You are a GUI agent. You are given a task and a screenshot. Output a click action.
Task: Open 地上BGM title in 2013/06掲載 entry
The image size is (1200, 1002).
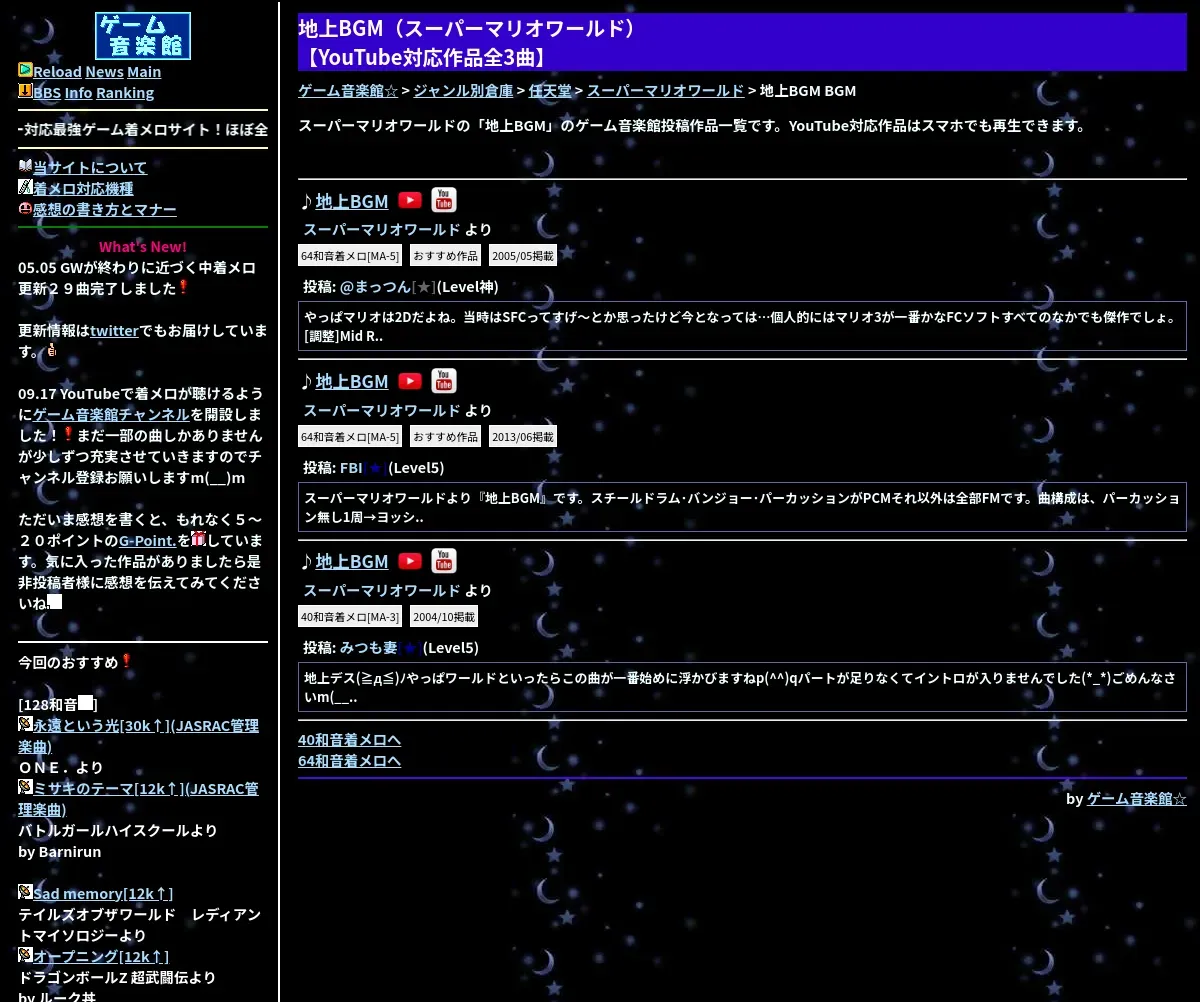352,381
